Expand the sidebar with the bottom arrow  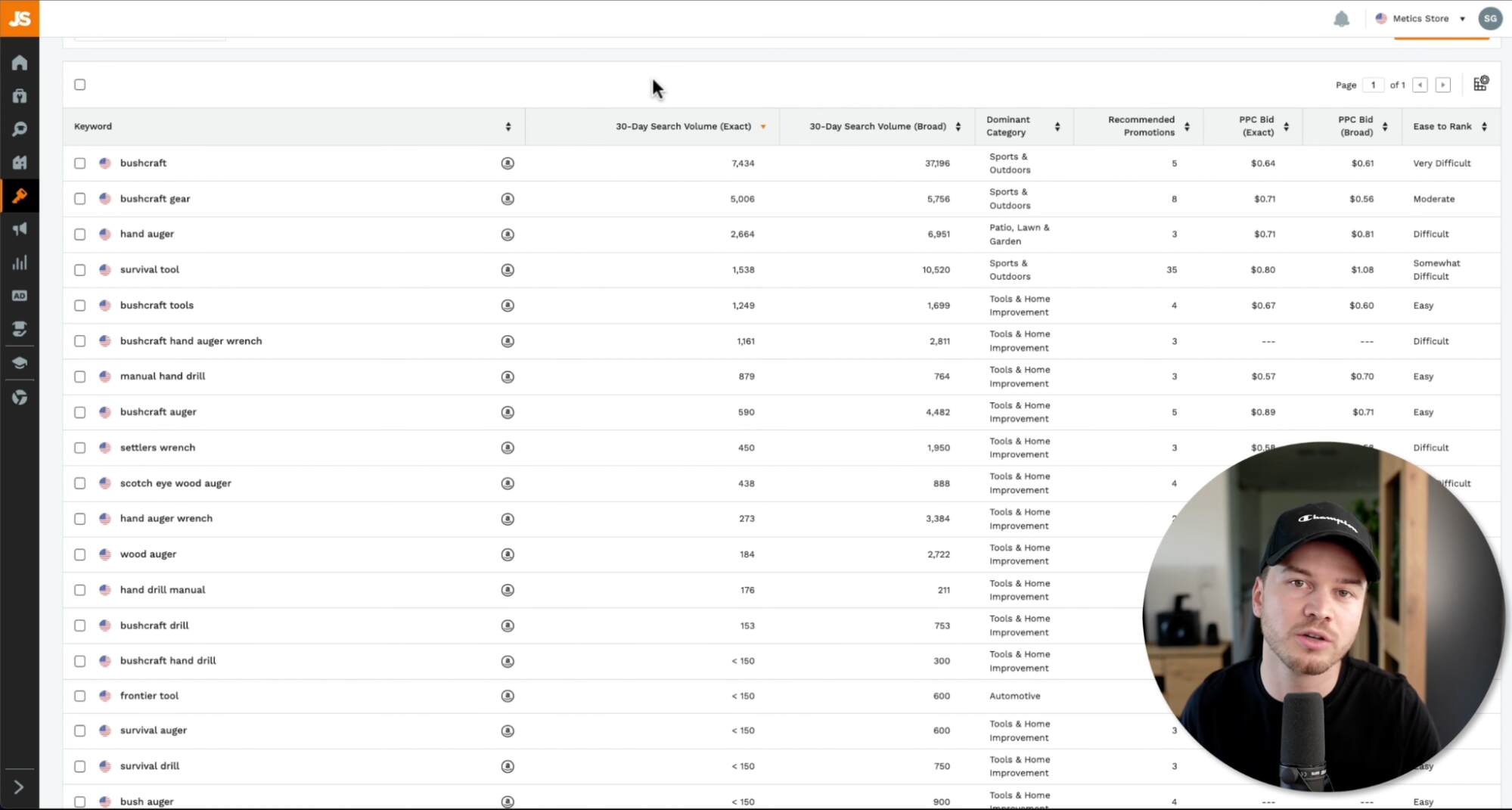click(19, 787)
